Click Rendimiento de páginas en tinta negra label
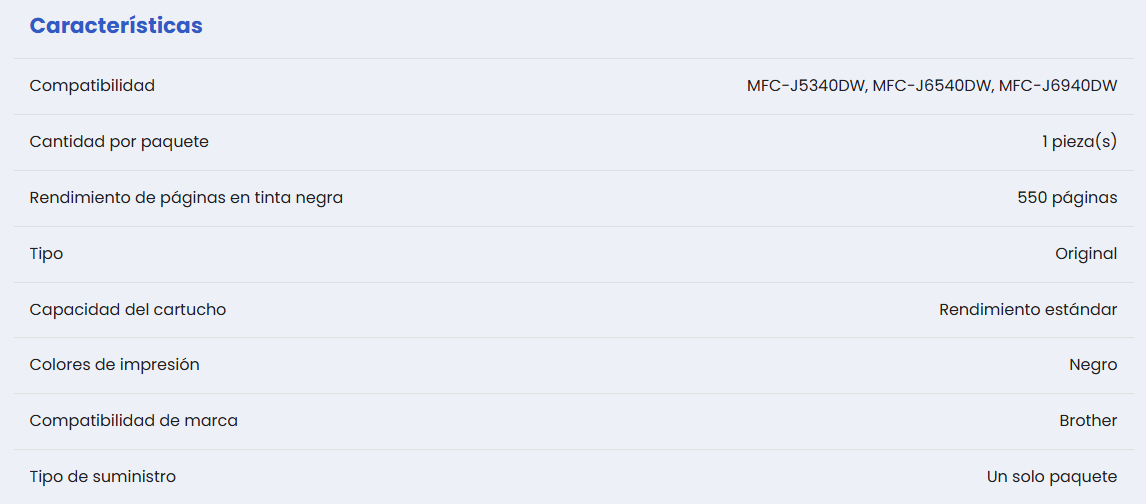1146x504 pixels. pos(186,198)
